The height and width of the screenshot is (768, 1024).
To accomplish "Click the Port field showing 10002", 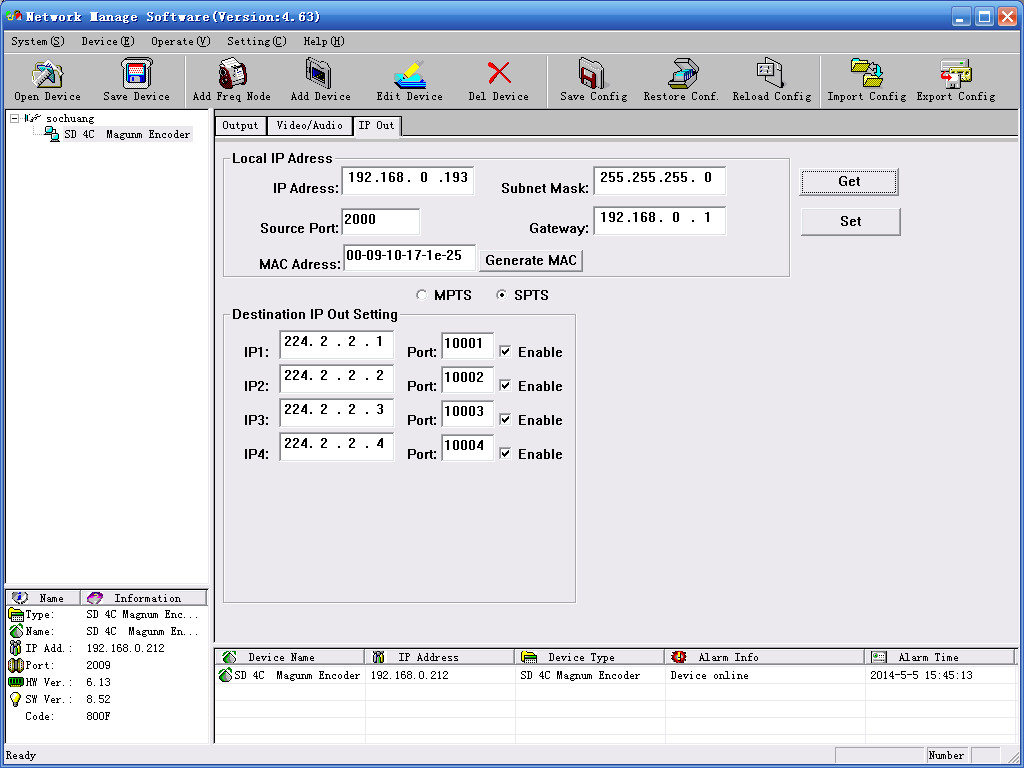I will point(468,379).
